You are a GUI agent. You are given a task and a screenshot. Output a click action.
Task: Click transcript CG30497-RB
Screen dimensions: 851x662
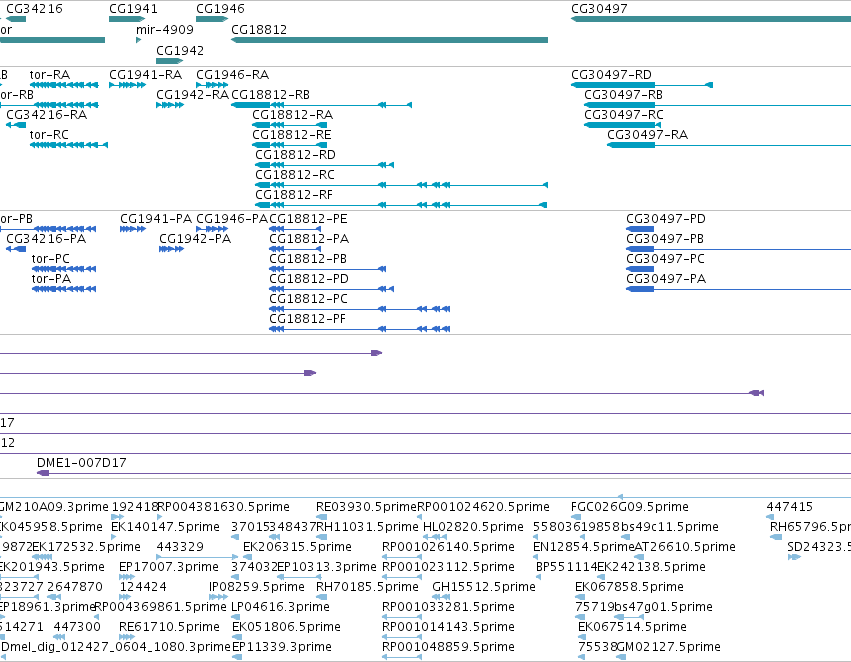tap(717, 105)
